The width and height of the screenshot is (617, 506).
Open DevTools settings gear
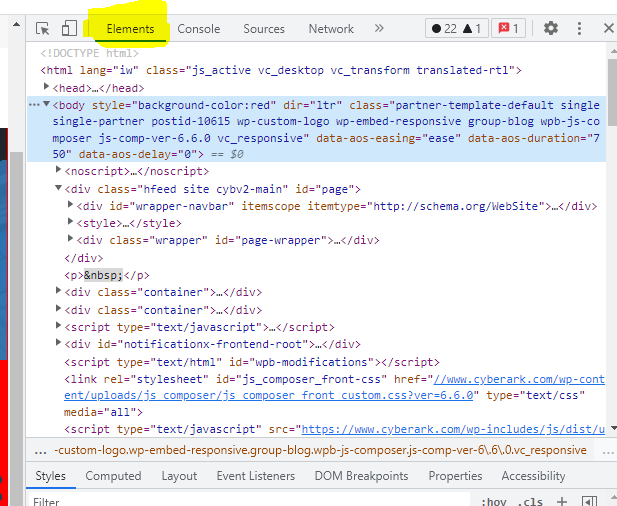tap(550, 28)
